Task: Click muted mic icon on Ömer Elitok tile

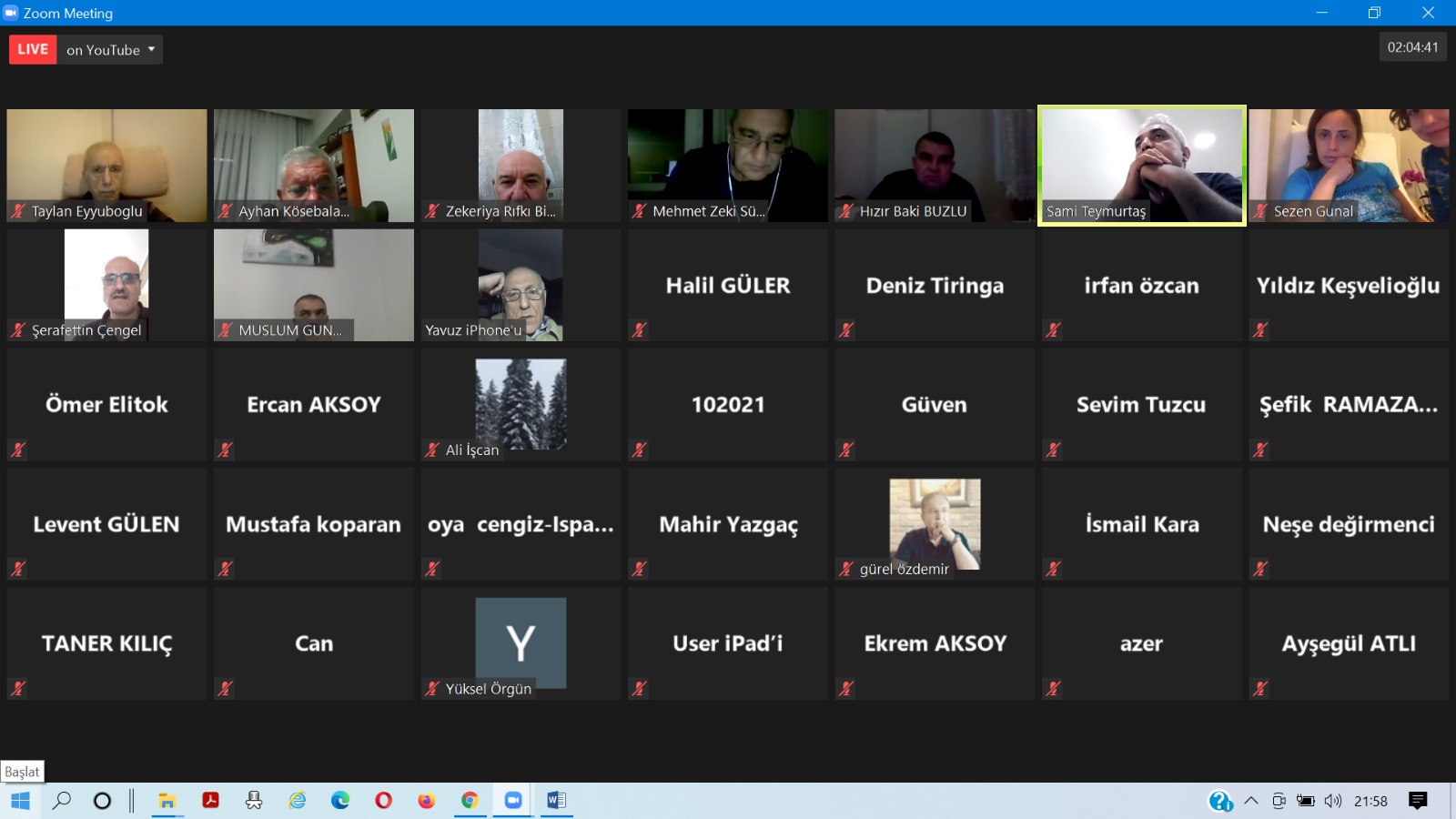Action: 18,450
